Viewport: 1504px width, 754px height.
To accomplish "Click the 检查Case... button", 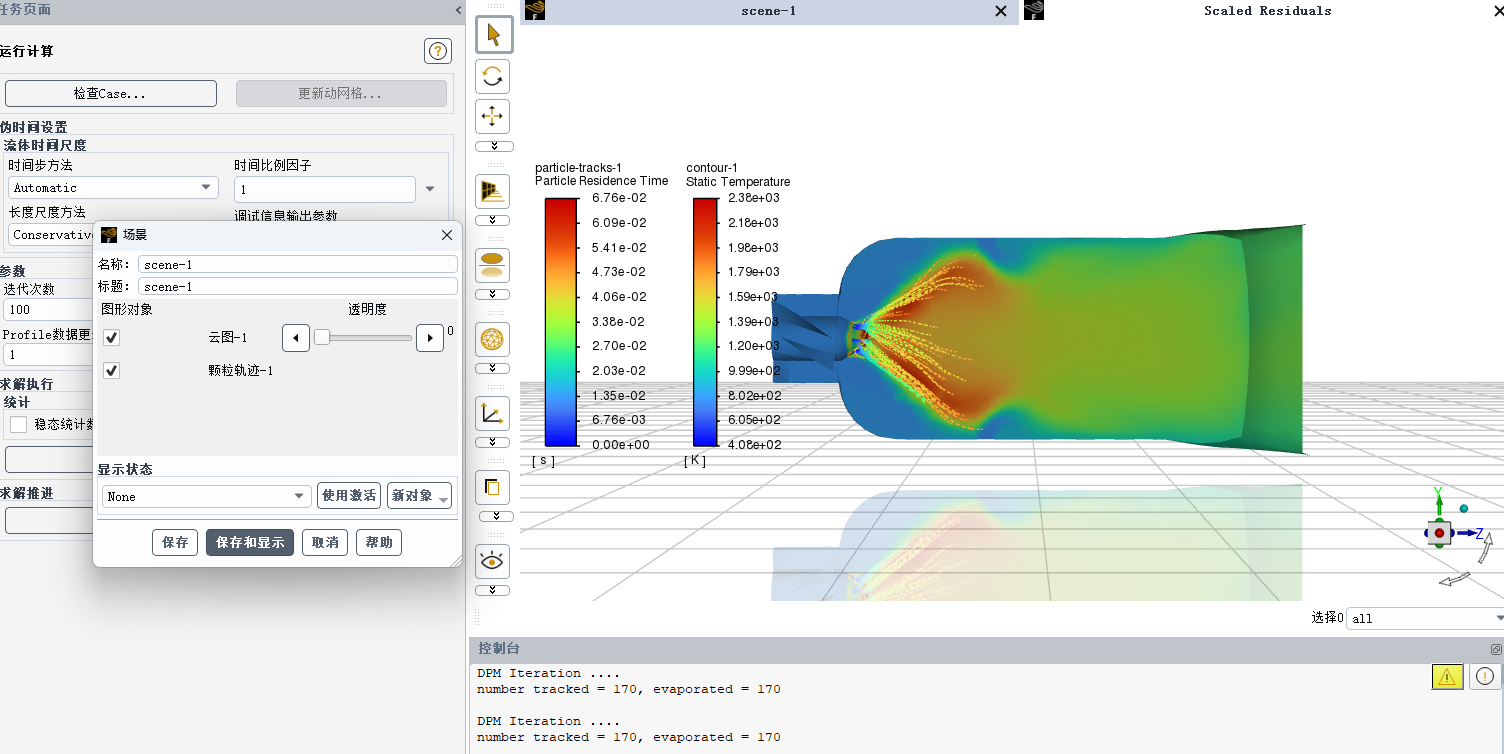I will [111, 93].
